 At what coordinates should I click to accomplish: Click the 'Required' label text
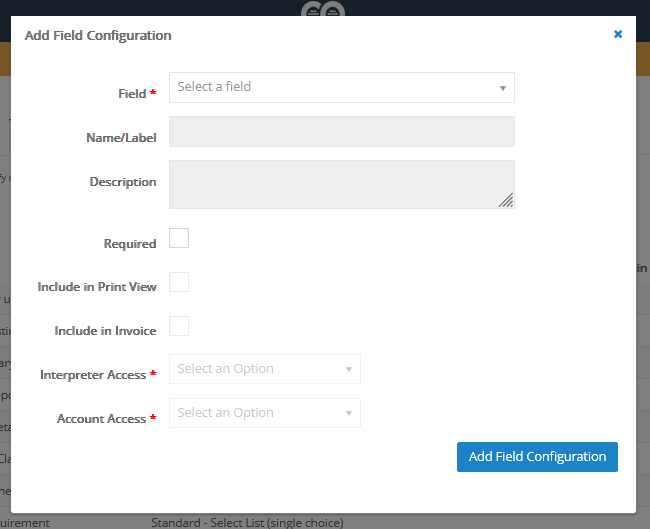tap(130, 244)
